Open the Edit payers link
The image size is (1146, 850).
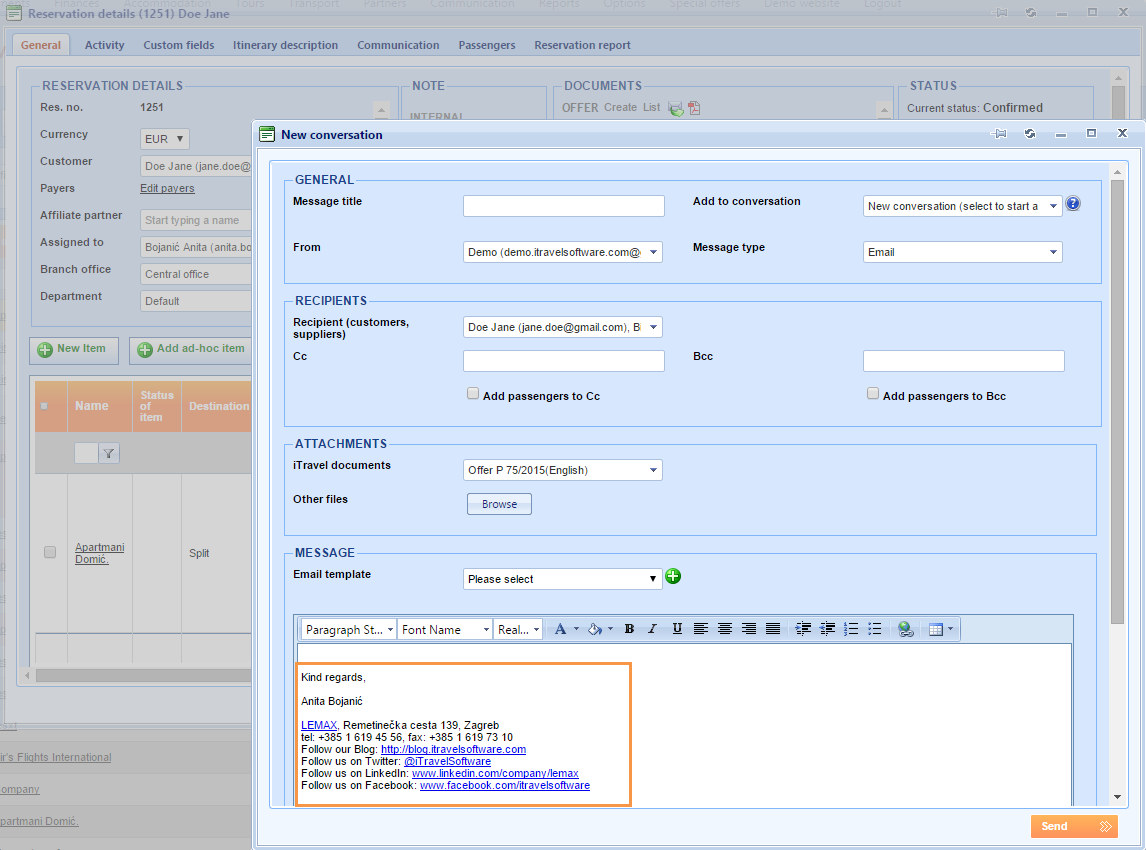pyautogui.click(x=167, y=189)
